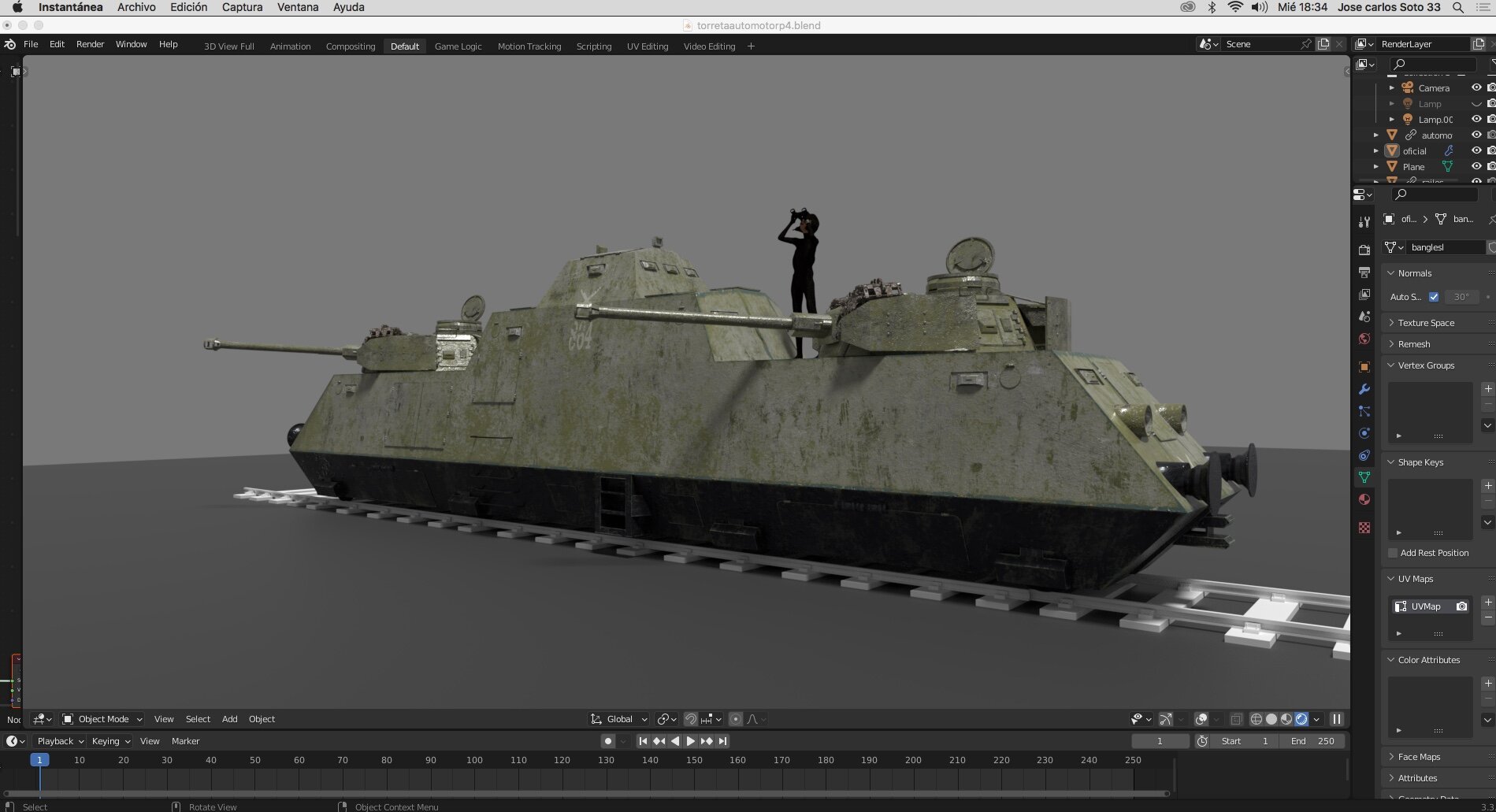Open the Physics properties tab

[1364, 433]
